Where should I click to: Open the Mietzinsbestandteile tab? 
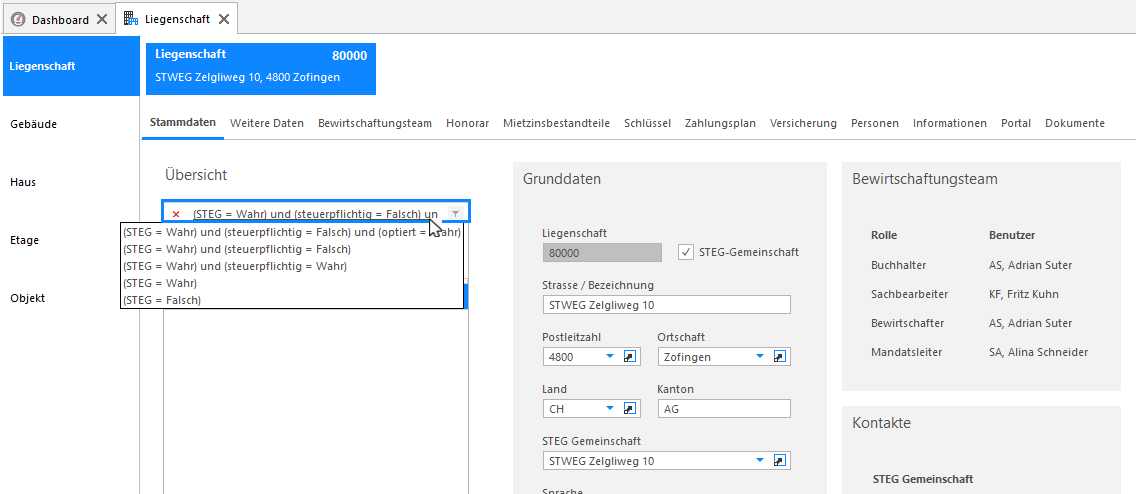tap(556, 123)
